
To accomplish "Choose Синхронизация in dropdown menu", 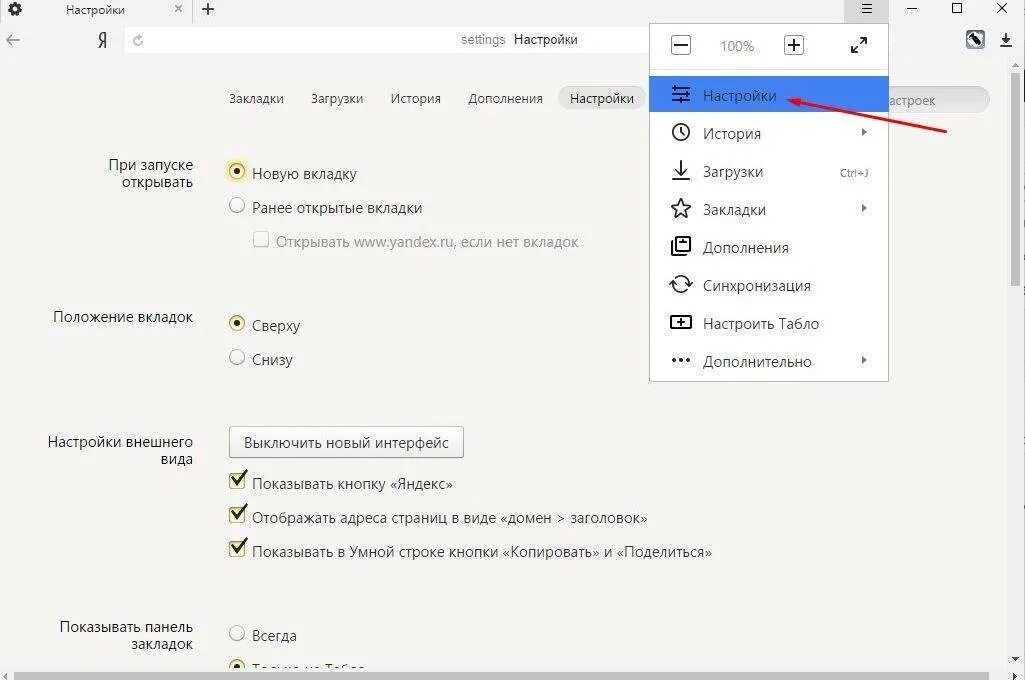I will click(x=769, y=286).
